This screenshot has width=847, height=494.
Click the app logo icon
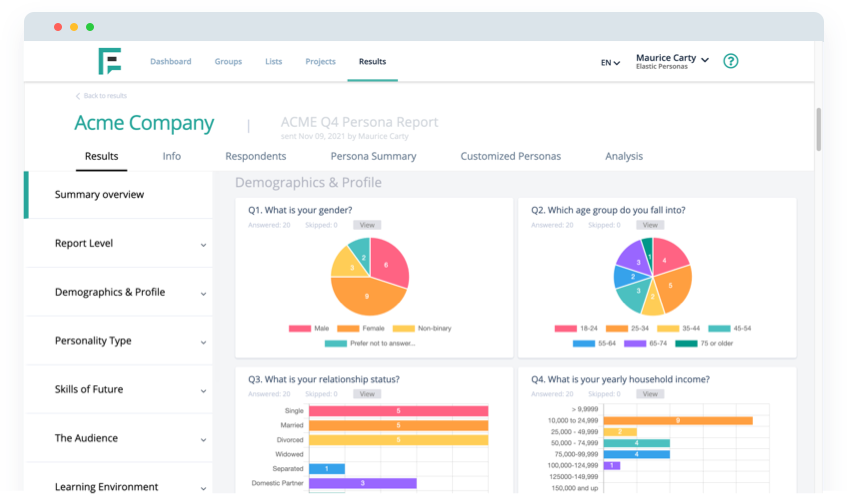tap(110, 61)
